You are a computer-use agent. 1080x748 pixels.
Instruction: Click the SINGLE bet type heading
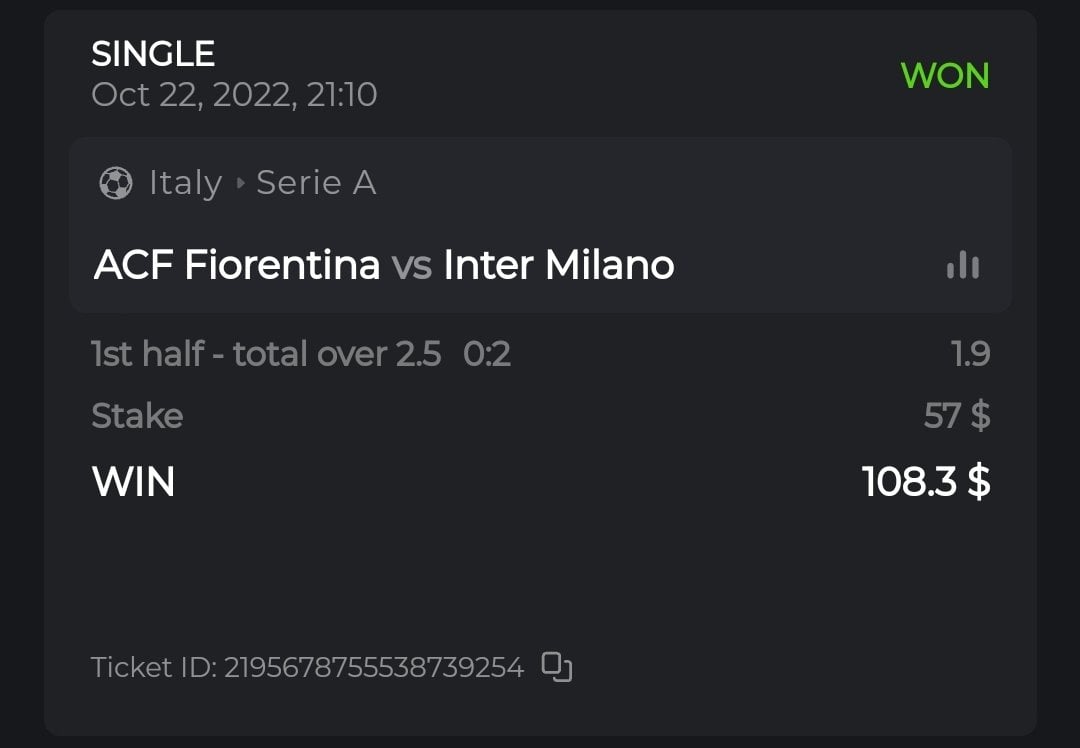153,54
